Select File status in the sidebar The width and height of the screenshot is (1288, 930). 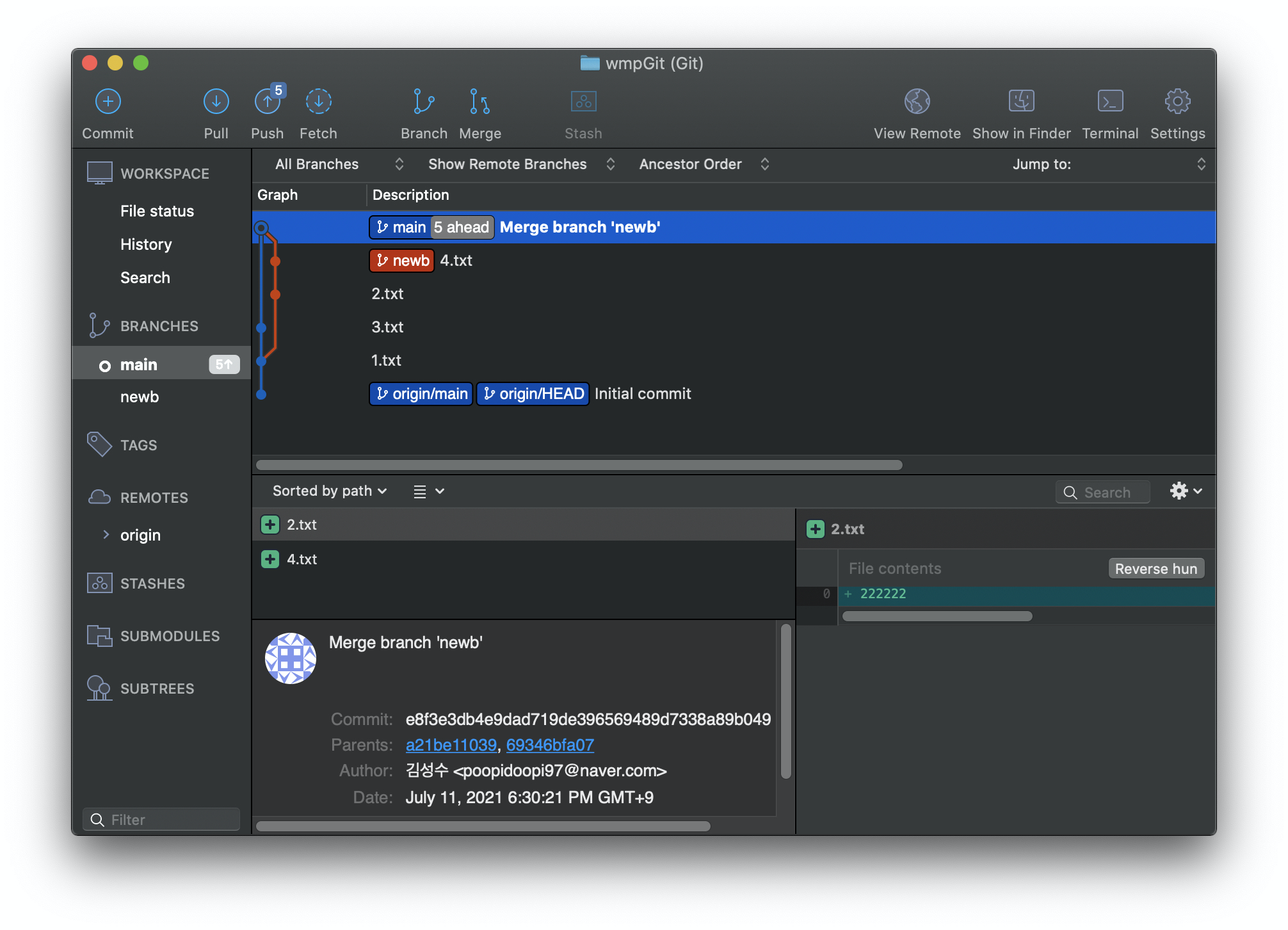coord(157,211)
